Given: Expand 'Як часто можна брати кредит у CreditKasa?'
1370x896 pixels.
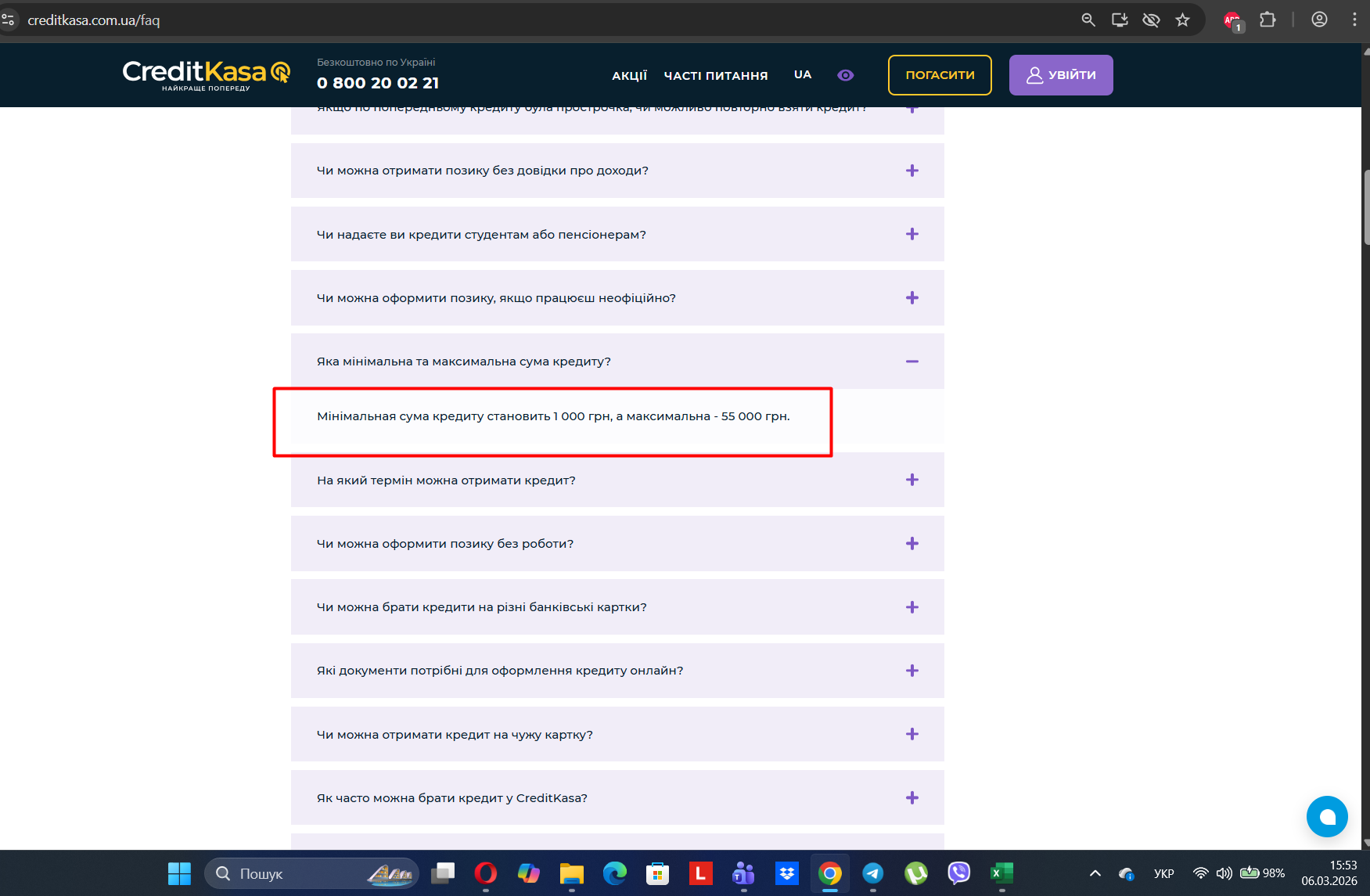Looking at the screenshot, I should click(x=617, y=797).
